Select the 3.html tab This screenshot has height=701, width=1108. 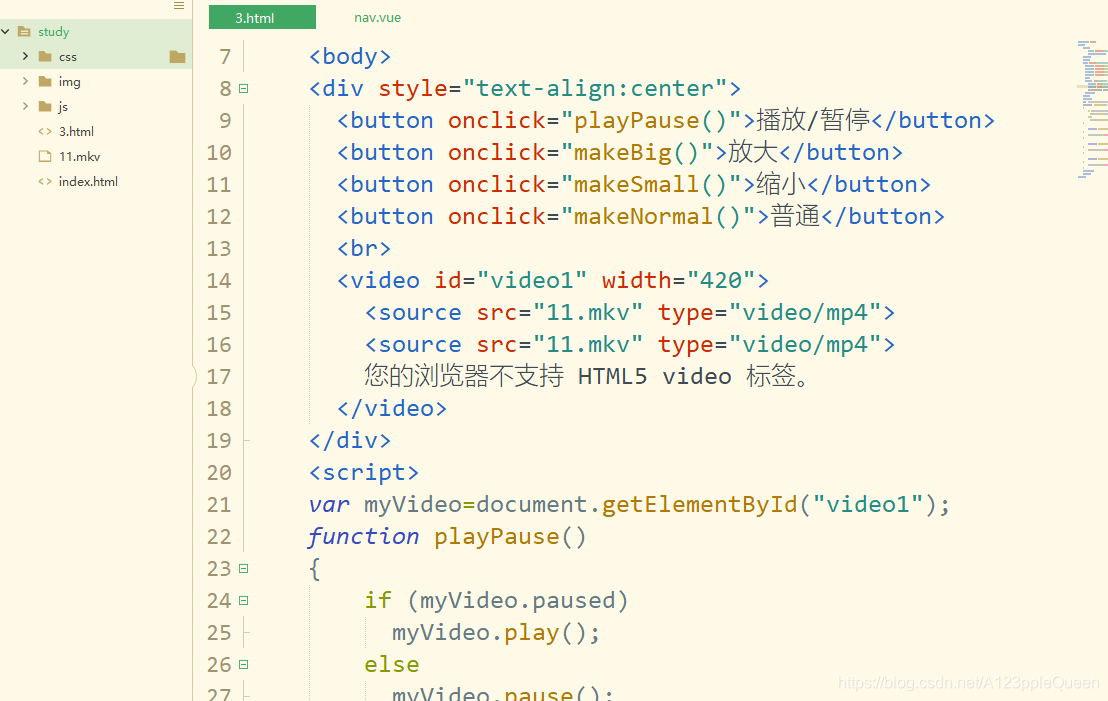262,17
